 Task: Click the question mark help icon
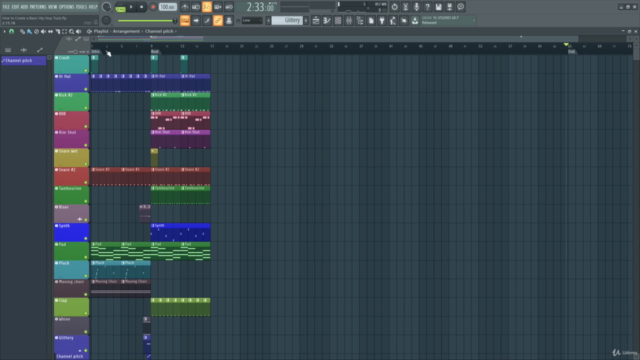(x=427, y=7)
